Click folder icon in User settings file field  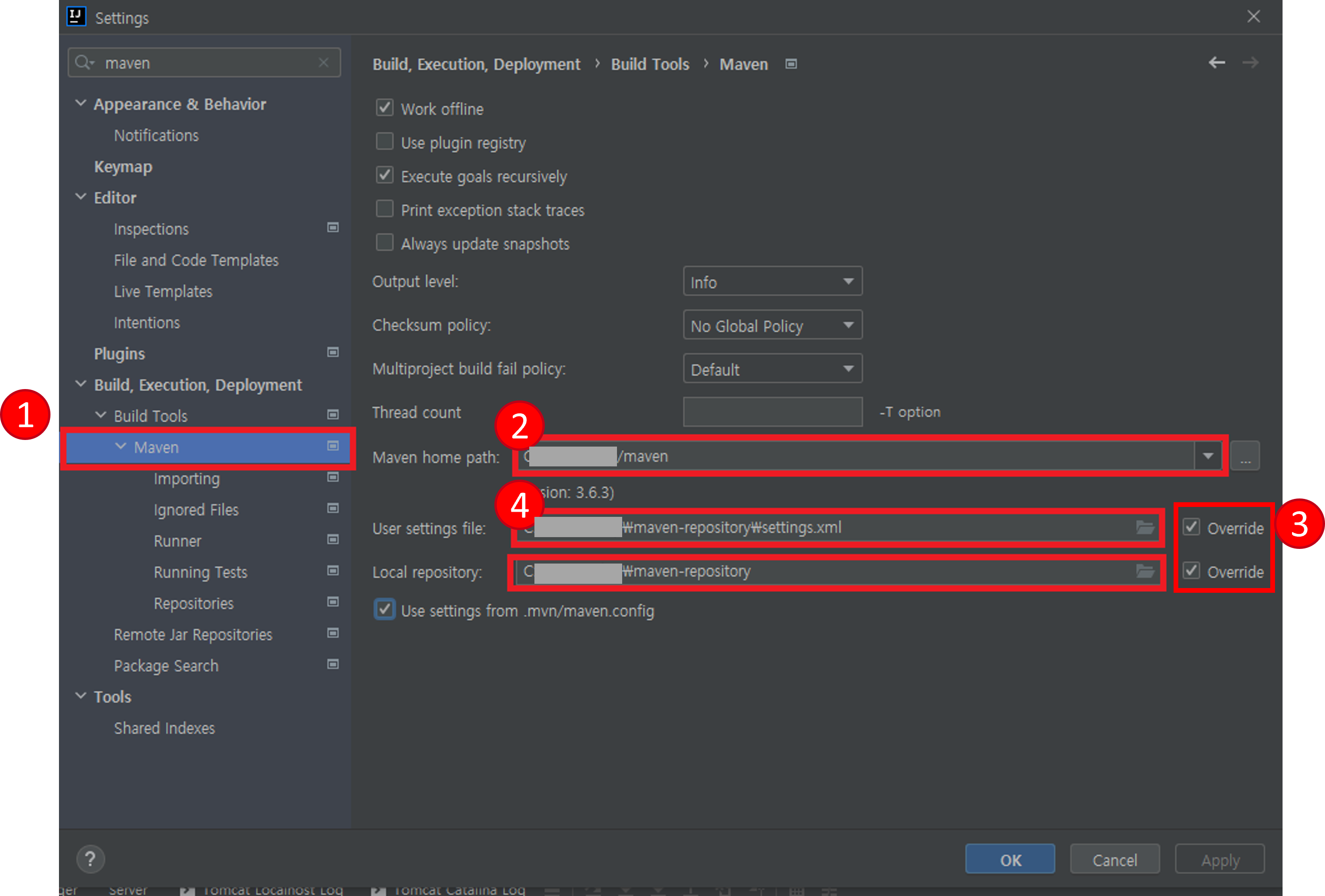(1145, 528)
